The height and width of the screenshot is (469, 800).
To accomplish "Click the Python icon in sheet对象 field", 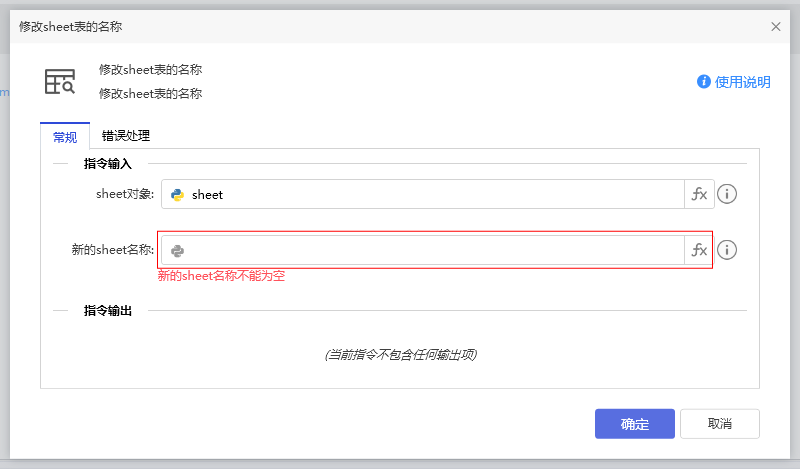I will pyautogui.click(x=178, y=195).
